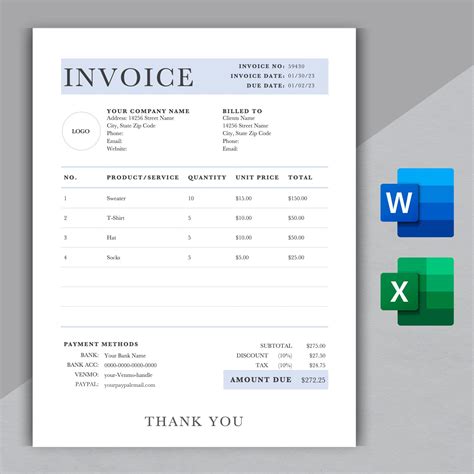Select the YOUR COMPANY NAME heading
The height and width of the screenshot is (474, 474).
(x=148, y=111)
